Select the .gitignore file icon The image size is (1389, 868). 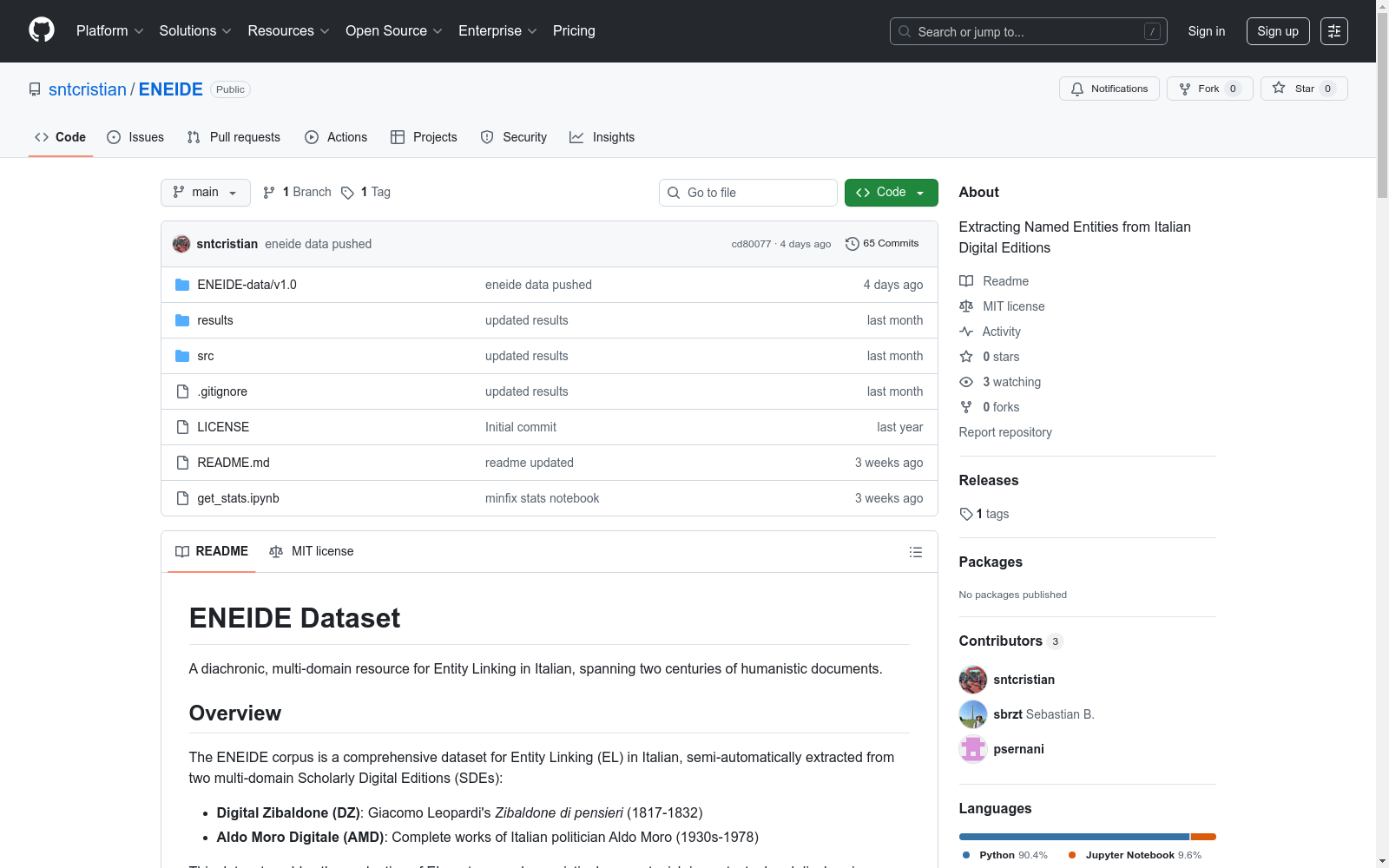click(x=182, y=391)
